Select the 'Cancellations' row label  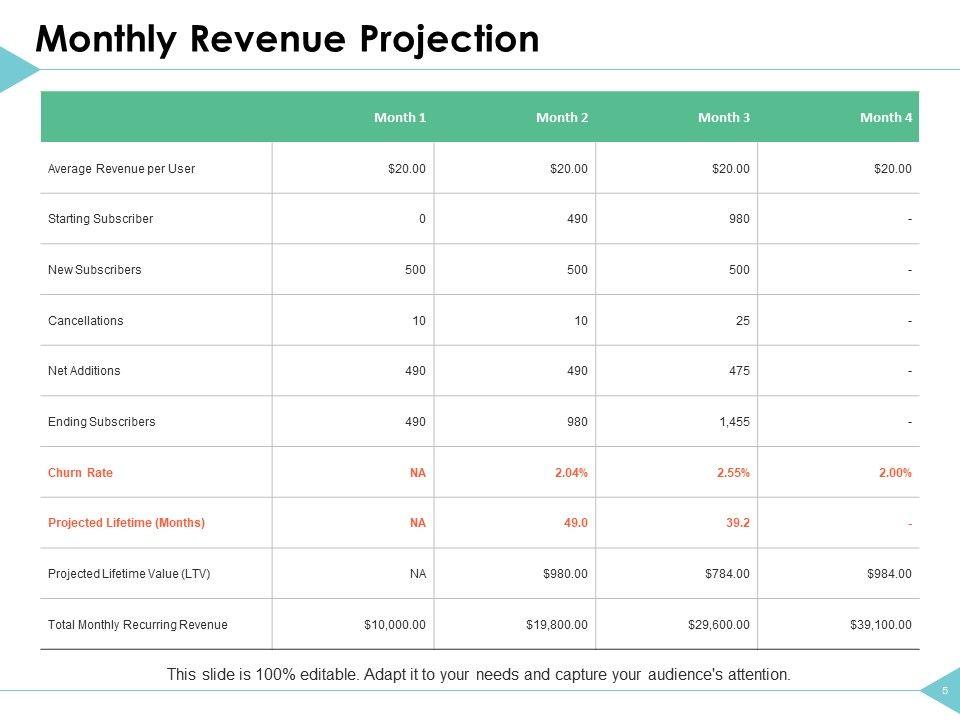(86, 320)
